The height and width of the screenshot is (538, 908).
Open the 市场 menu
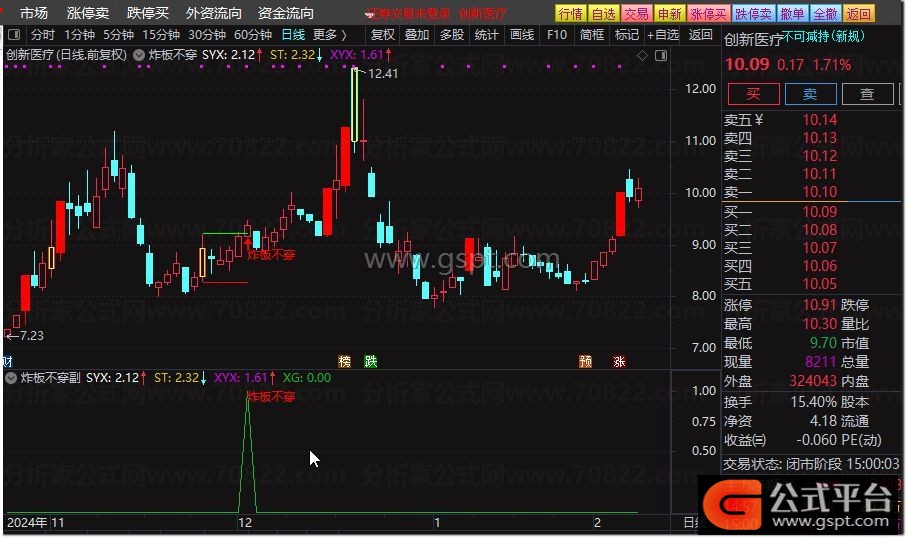[x=34, y=13]
